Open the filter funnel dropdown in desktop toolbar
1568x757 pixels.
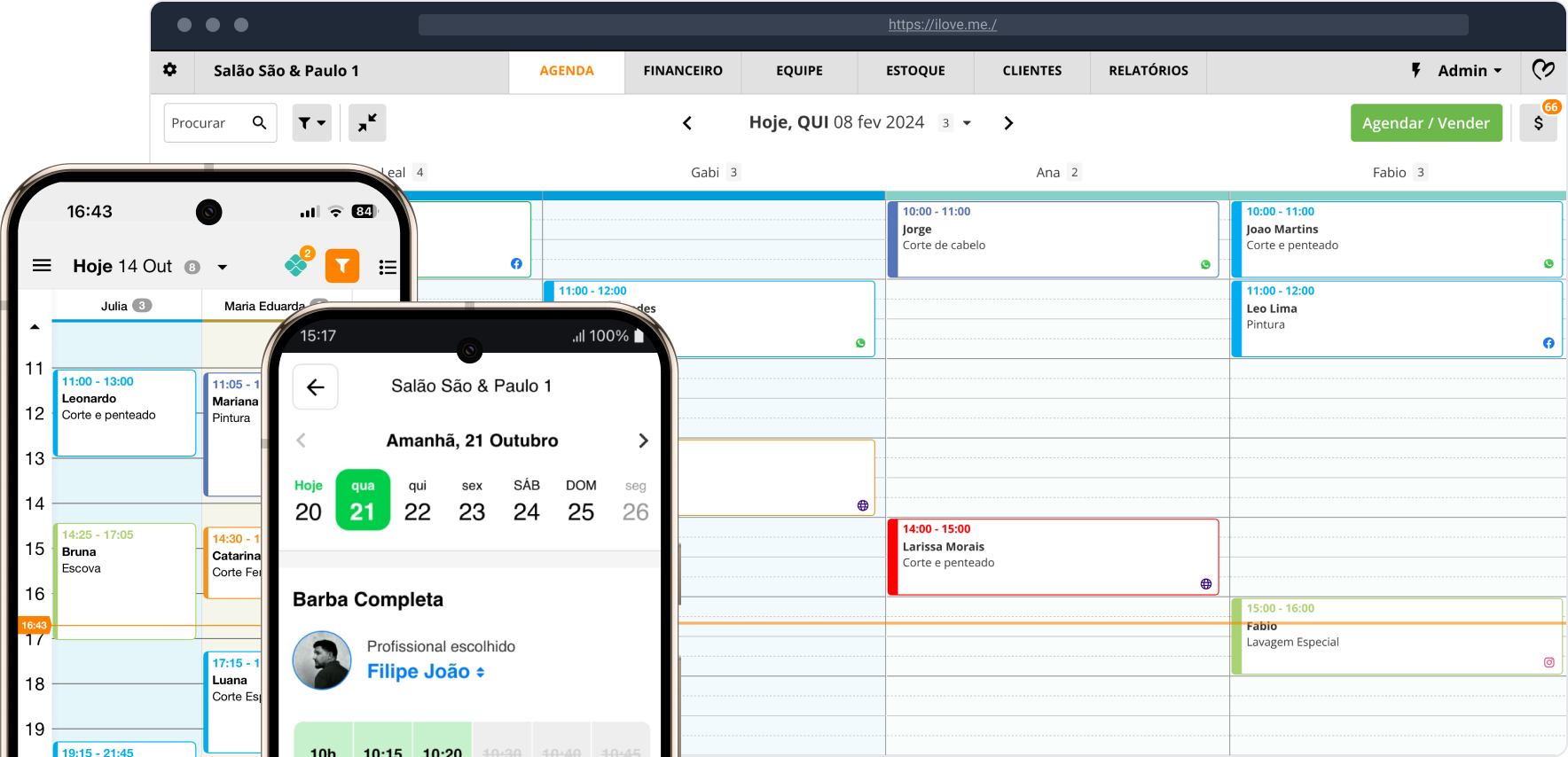tap(312, 123)
